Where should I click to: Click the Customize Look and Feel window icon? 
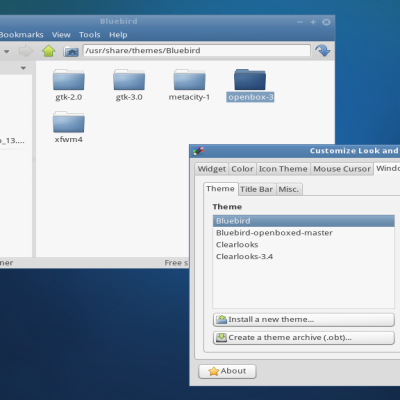(x=199, y=151)
